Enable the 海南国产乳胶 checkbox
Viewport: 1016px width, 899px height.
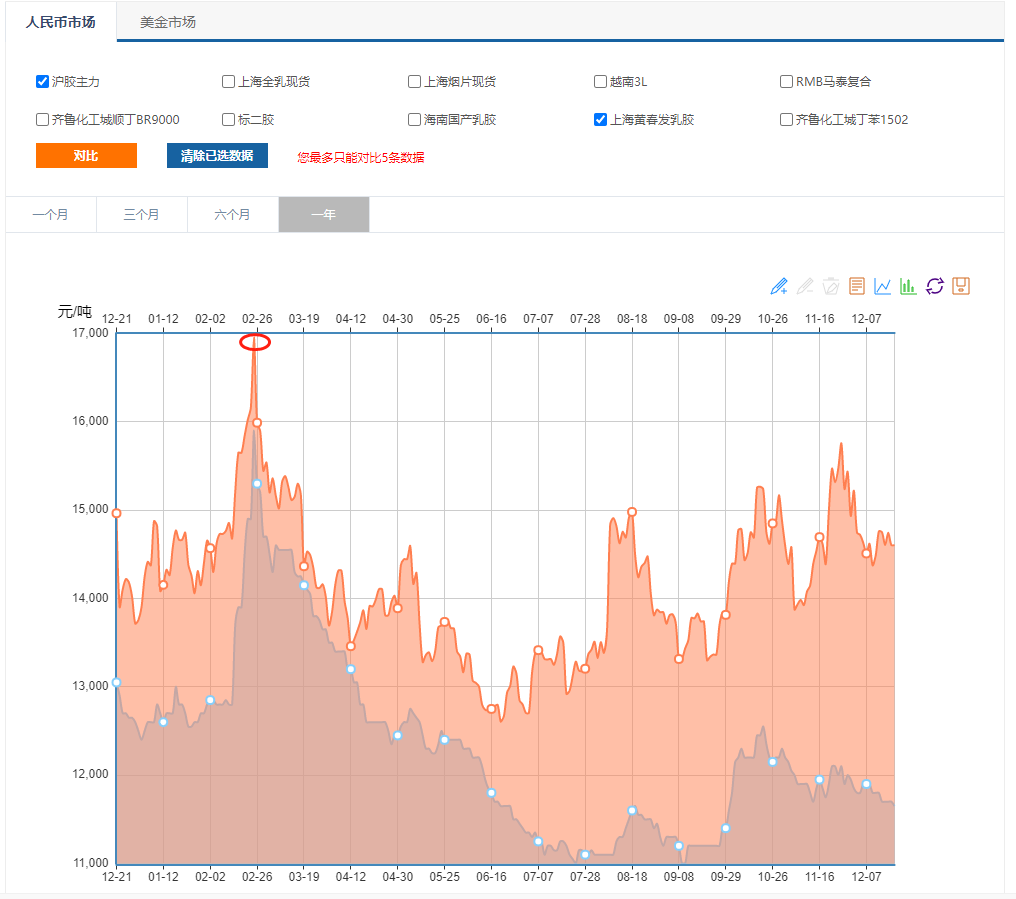414,119
